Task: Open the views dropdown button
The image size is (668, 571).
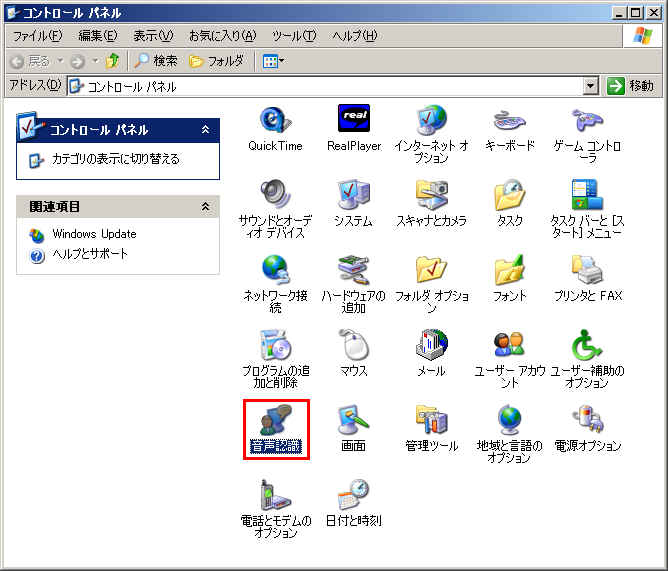Action: (x=273, y=61)
